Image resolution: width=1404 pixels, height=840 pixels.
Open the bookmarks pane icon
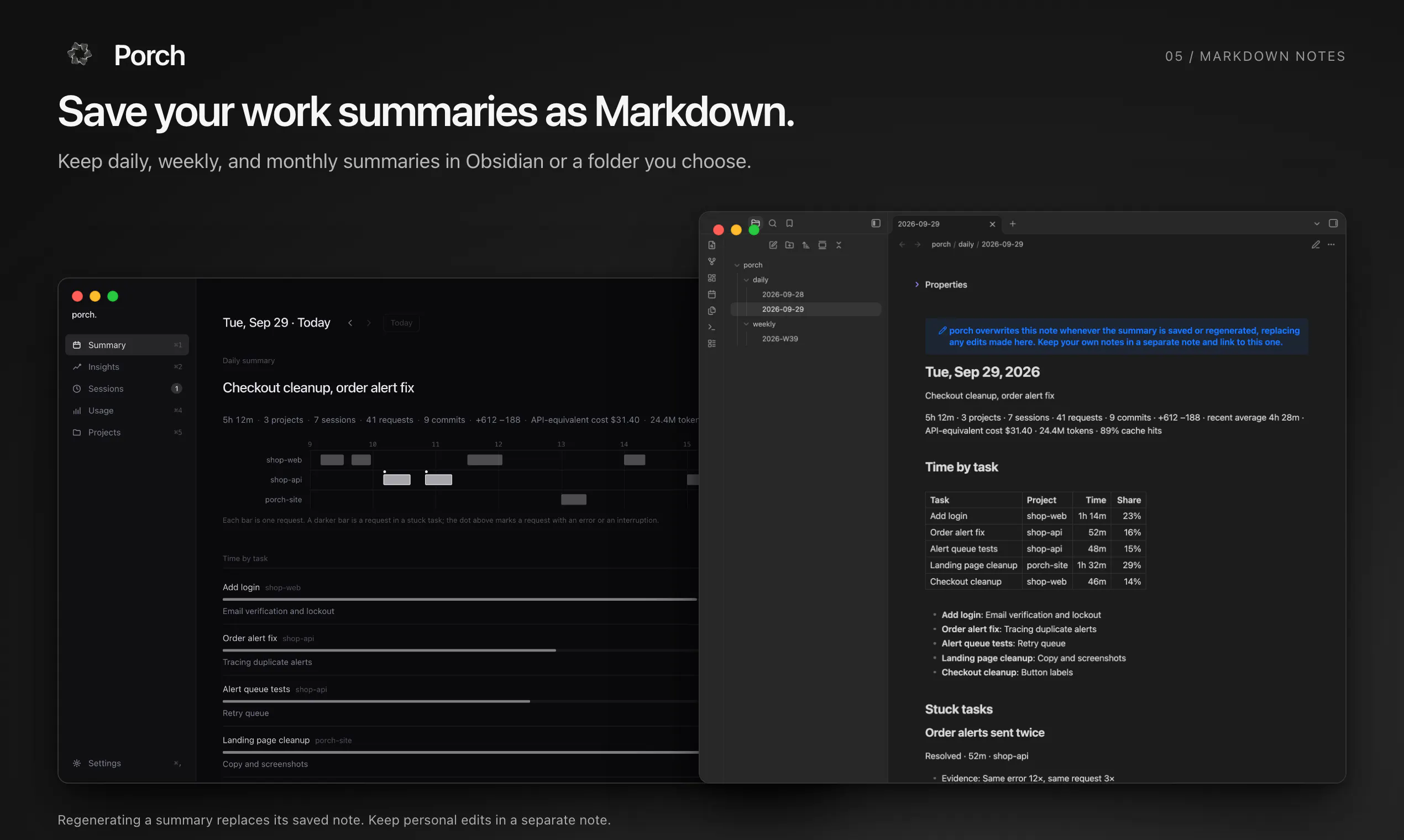click(x=789, y=224)
